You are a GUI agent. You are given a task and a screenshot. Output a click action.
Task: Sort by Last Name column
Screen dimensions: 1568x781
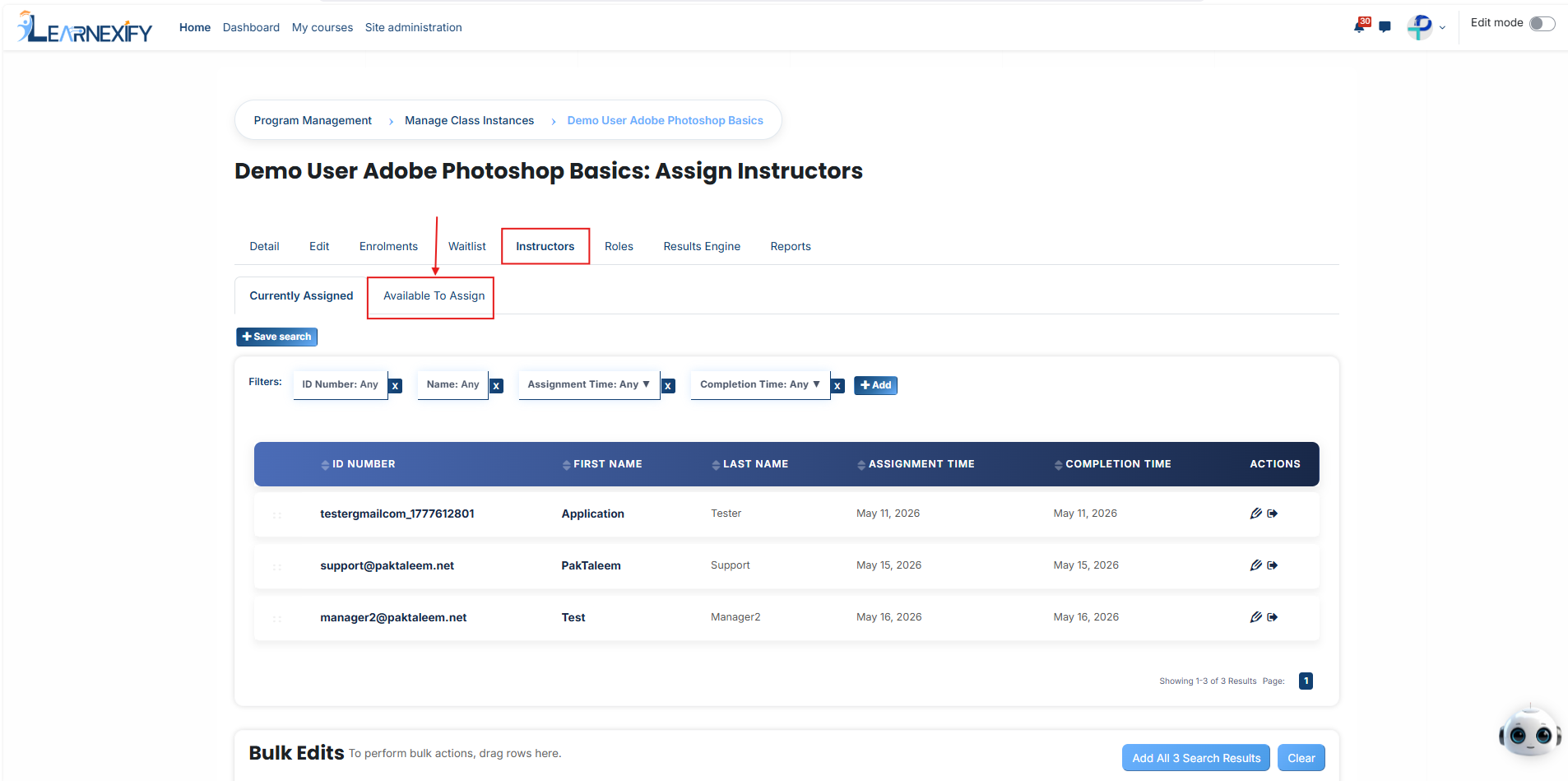click(750, 464)
